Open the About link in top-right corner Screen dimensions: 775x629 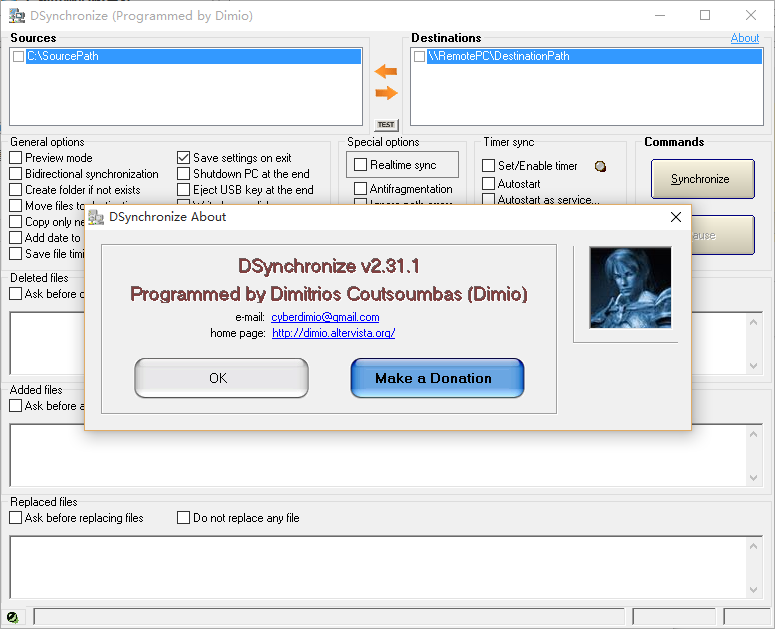click(x=744, y=38)
